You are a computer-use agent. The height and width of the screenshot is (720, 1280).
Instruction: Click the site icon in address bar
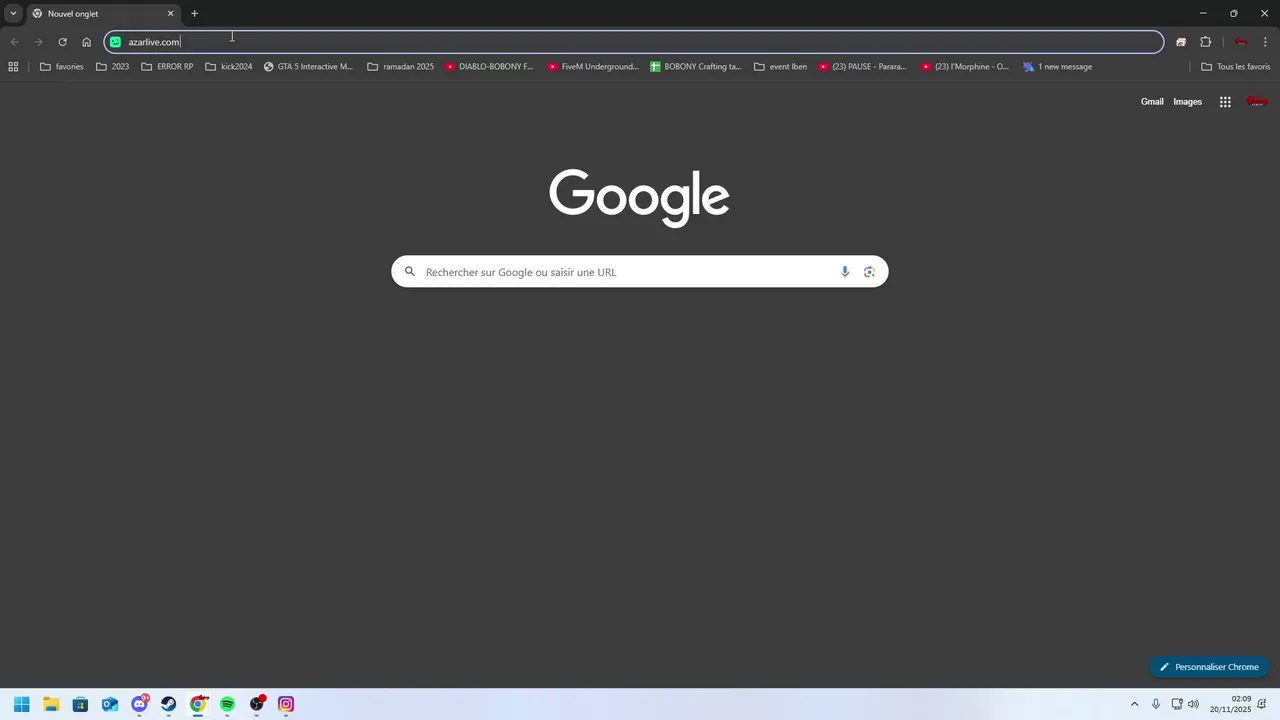115,42
